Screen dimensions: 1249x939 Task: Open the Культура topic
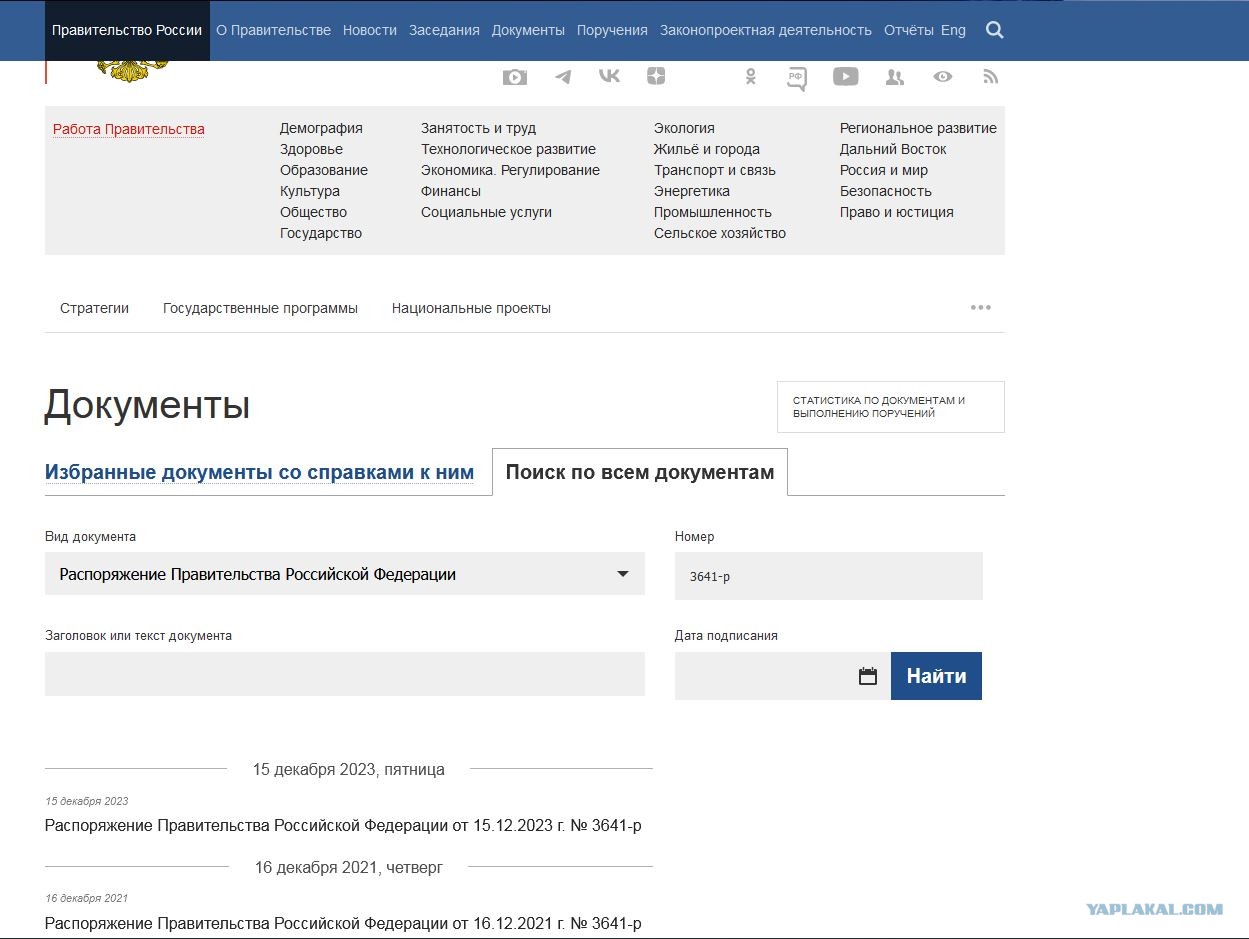click(310, 191)
